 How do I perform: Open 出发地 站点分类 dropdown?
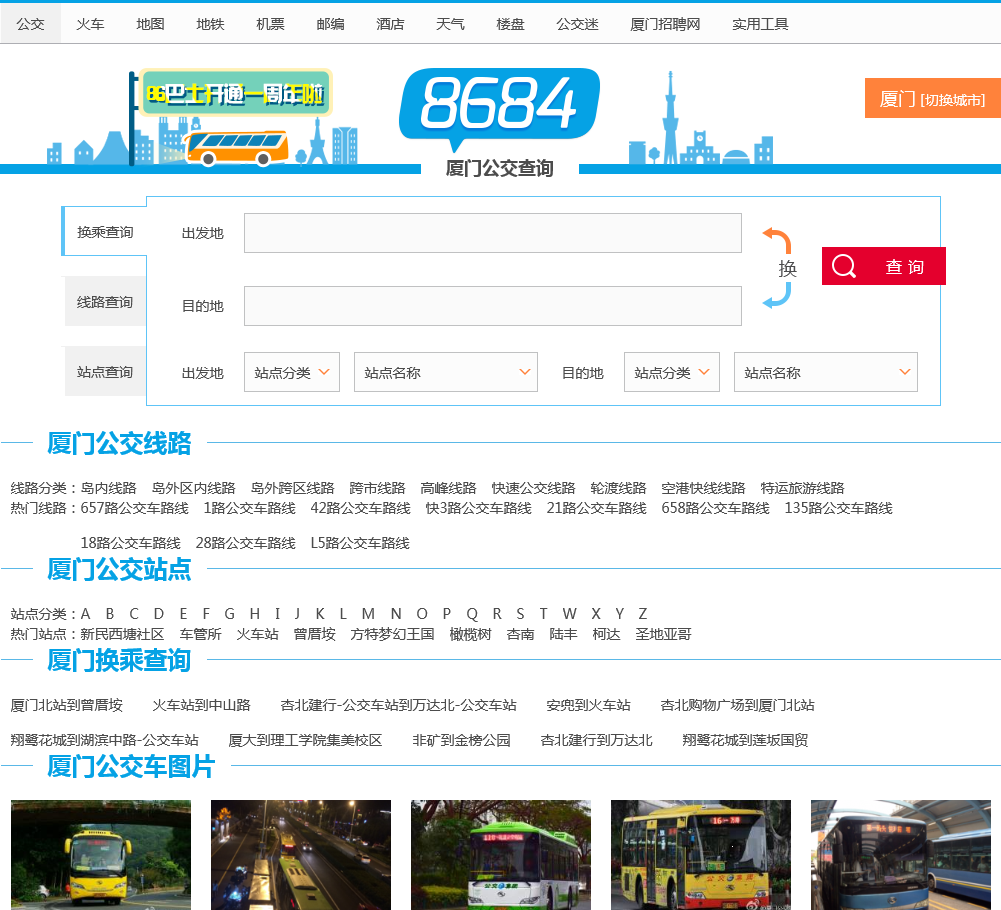click(292, 372)
